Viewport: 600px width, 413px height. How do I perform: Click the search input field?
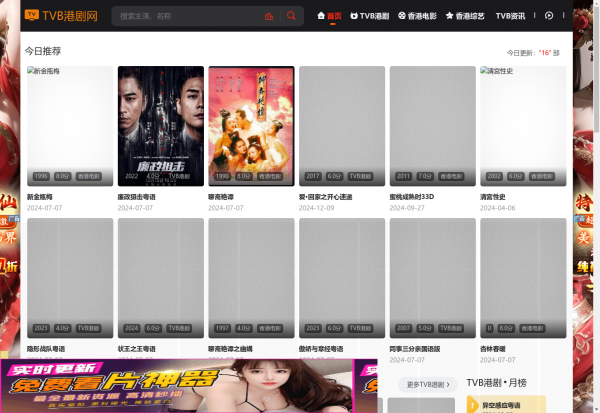(185, 16)
